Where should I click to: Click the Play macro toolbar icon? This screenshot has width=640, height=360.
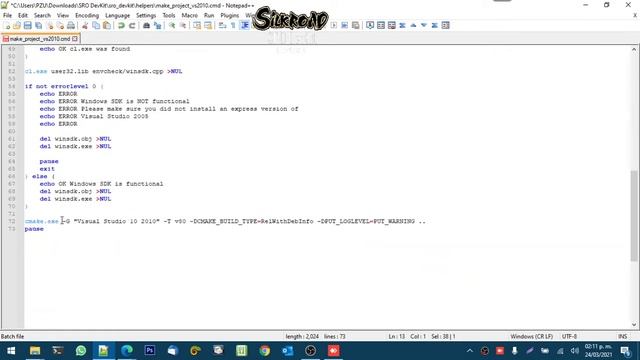(x=334, y=25)
